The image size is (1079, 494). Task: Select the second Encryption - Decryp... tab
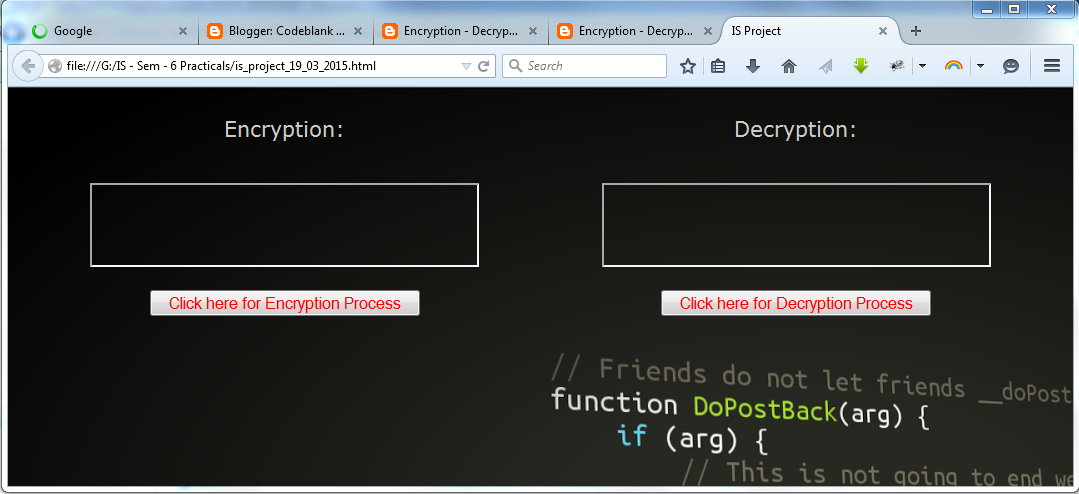[635, 31]
